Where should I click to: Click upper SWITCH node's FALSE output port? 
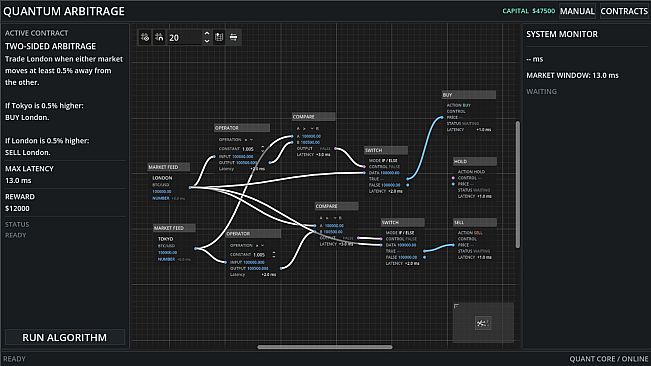(408, 185)
